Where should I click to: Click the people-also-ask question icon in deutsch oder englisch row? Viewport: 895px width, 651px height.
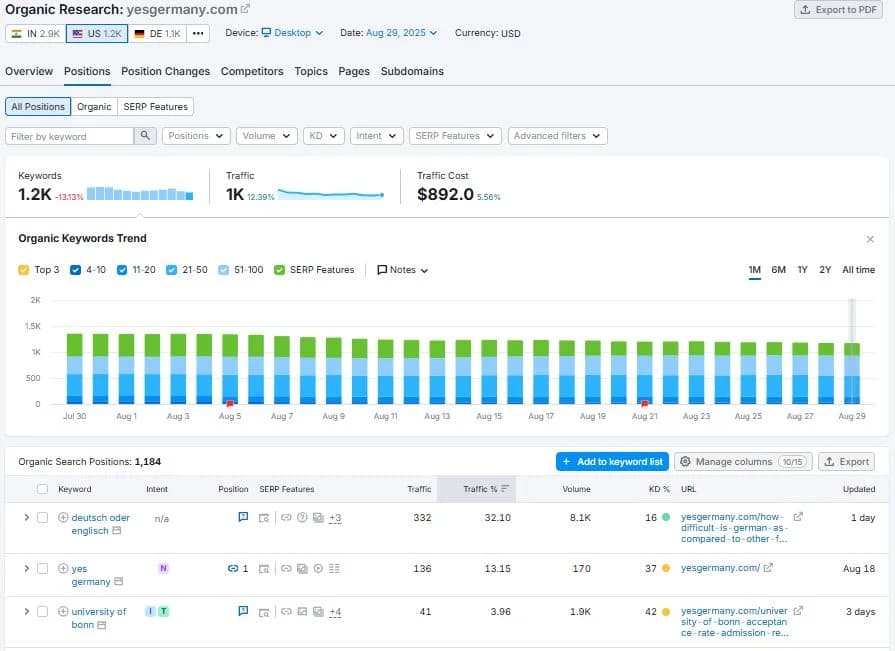[x=303, y=517]
